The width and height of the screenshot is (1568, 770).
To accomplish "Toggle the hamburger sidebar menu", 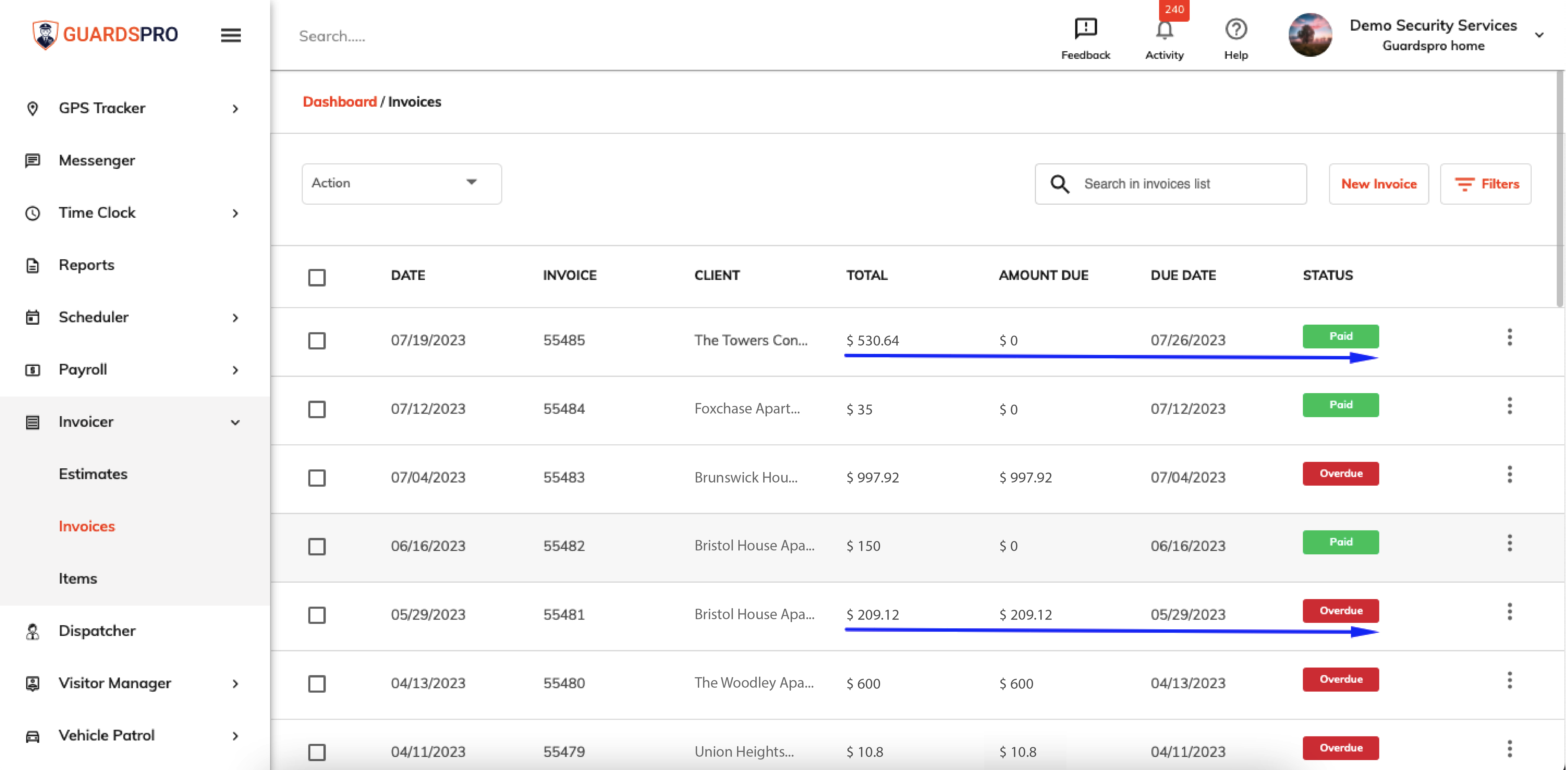I will [x=231, y=35].
